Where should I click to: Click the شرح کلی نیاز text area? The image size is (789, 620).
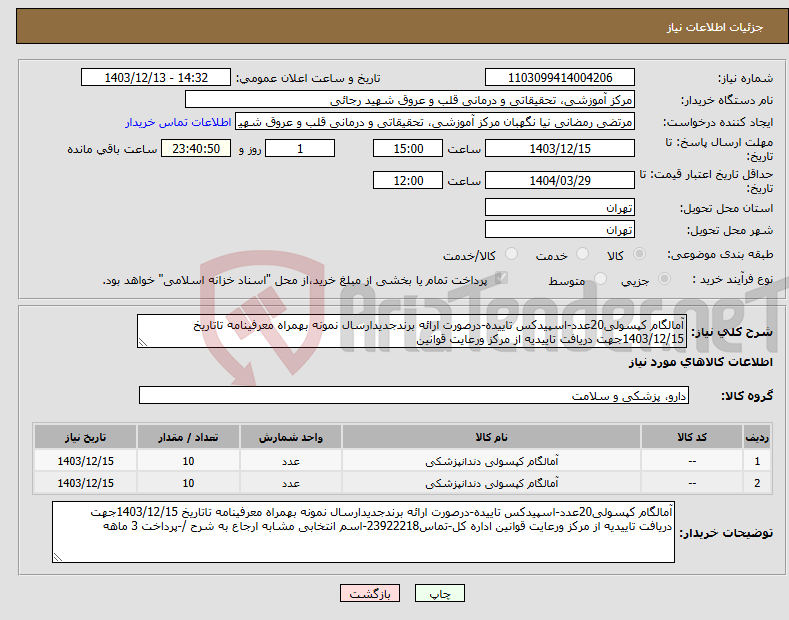pos(412,331)
